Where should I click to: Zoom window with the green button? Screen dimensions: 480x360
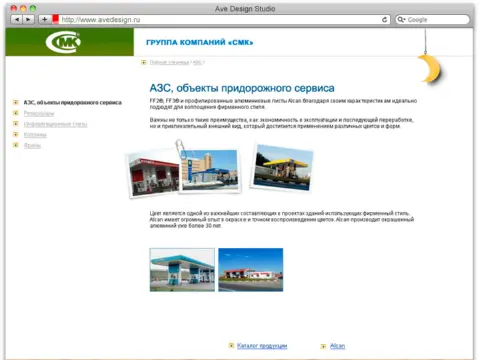tap(33, 9)
